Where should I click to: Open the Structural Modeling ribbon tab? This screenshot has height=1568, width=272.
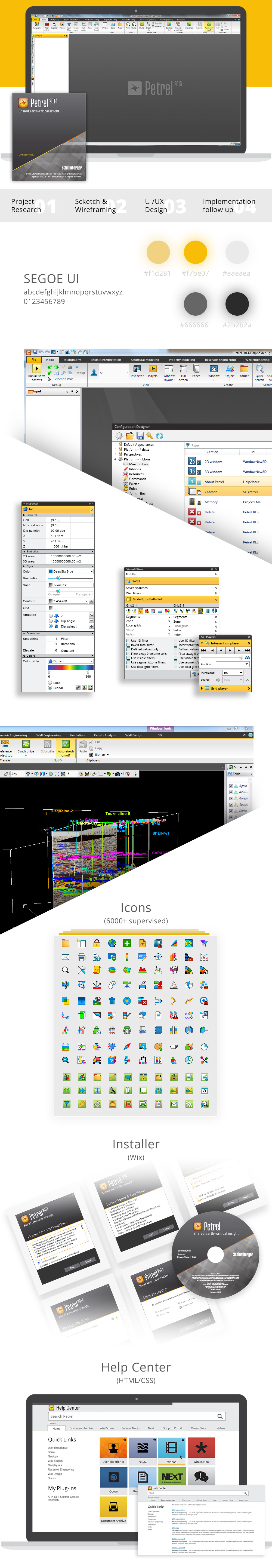click(x=145, y=359)
